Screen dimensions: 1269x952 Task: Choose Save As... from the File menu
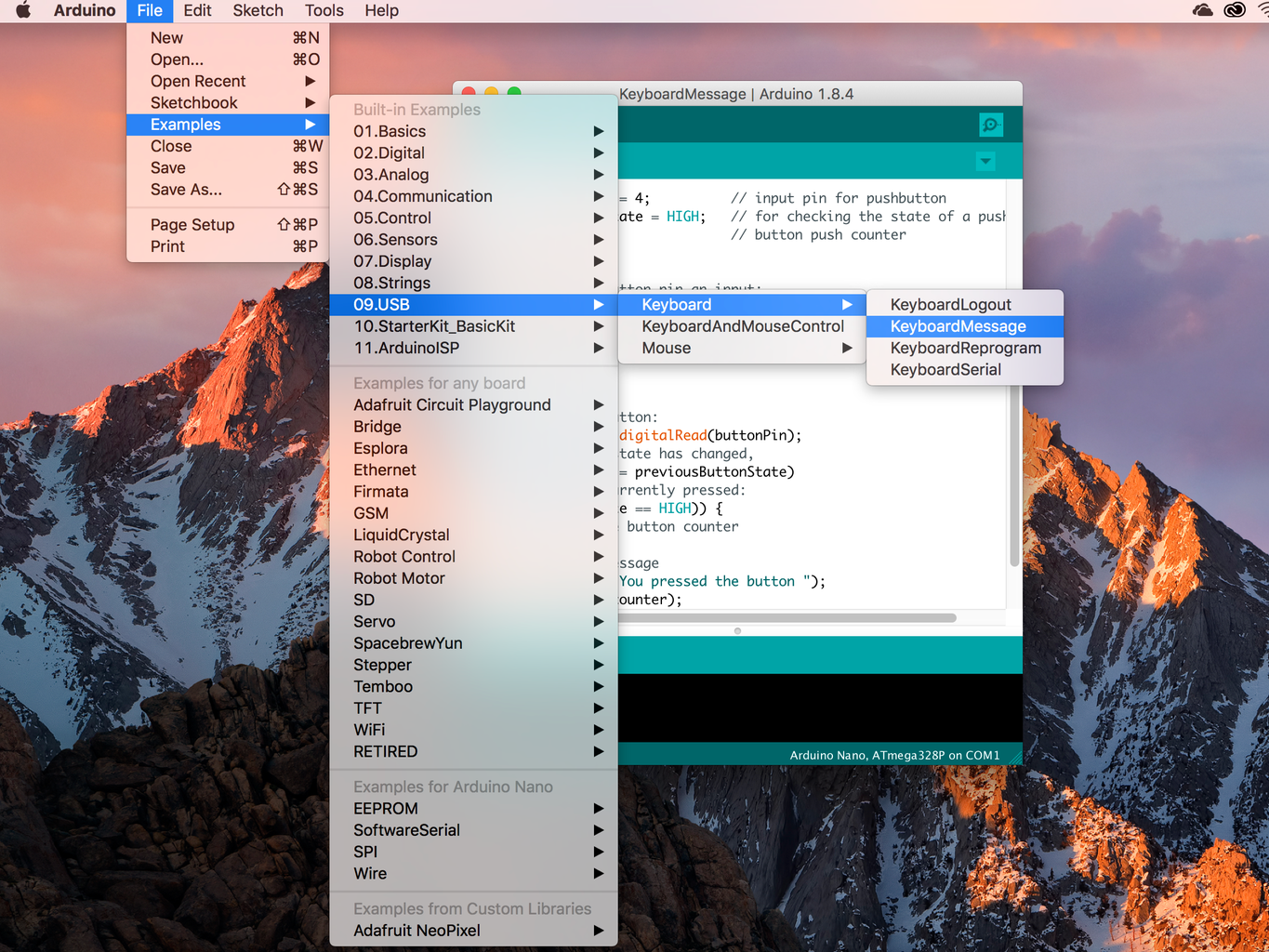228,190
